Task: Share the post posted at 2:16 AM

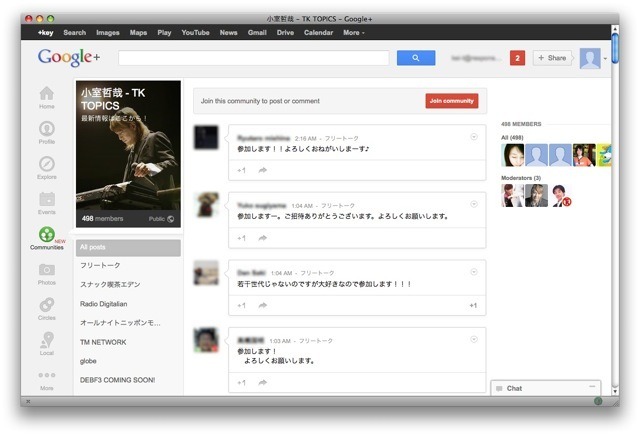Action: [262, 170]
